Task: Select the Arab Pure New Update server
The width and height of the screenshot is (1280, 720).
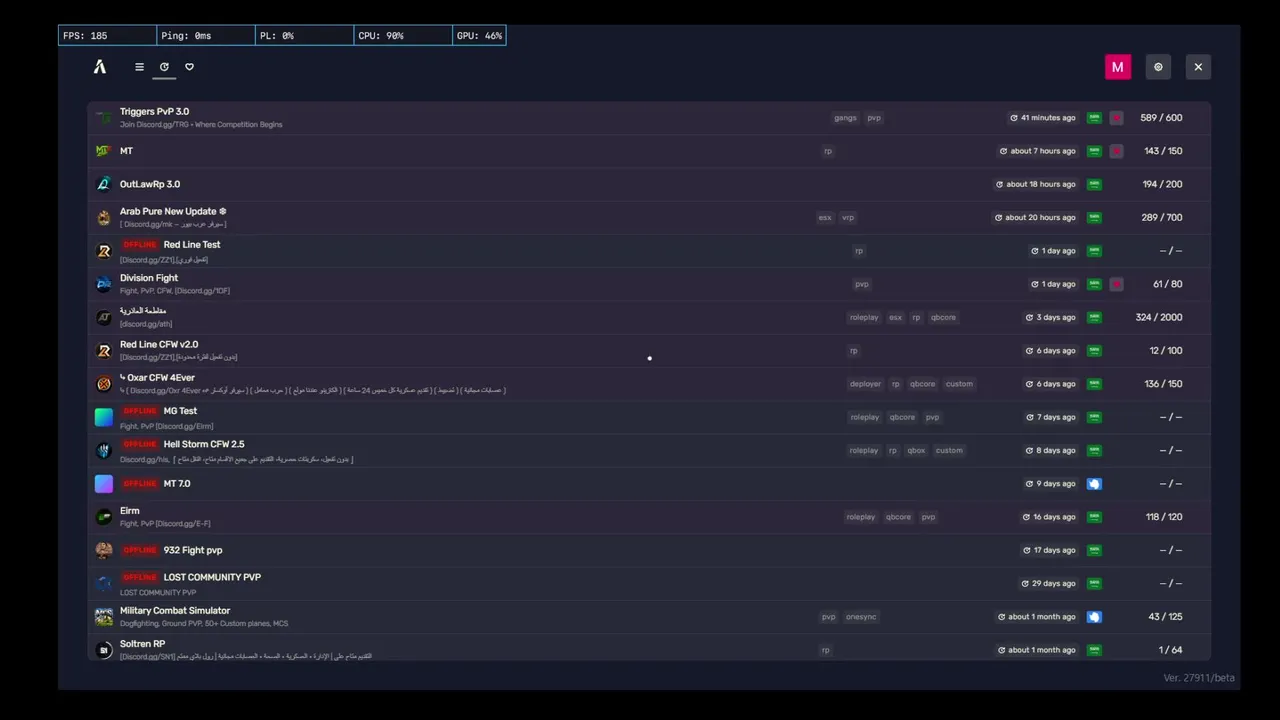Action: coord(649,217)
